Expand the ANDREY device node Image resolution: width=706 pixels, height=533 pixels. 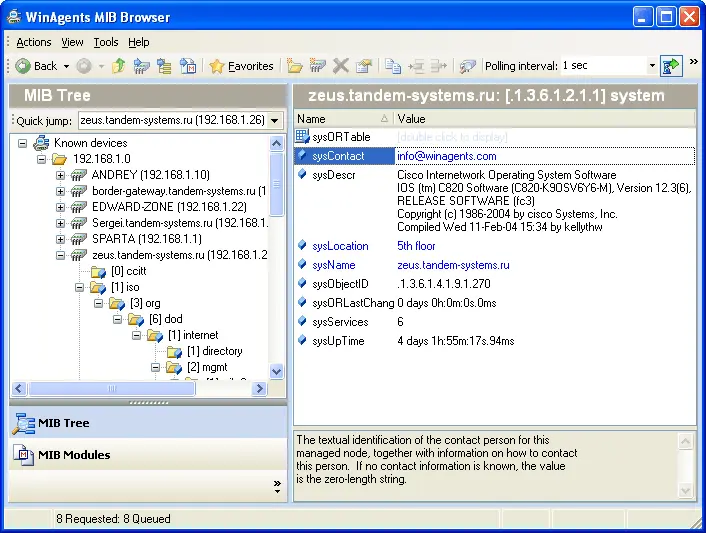61,175
